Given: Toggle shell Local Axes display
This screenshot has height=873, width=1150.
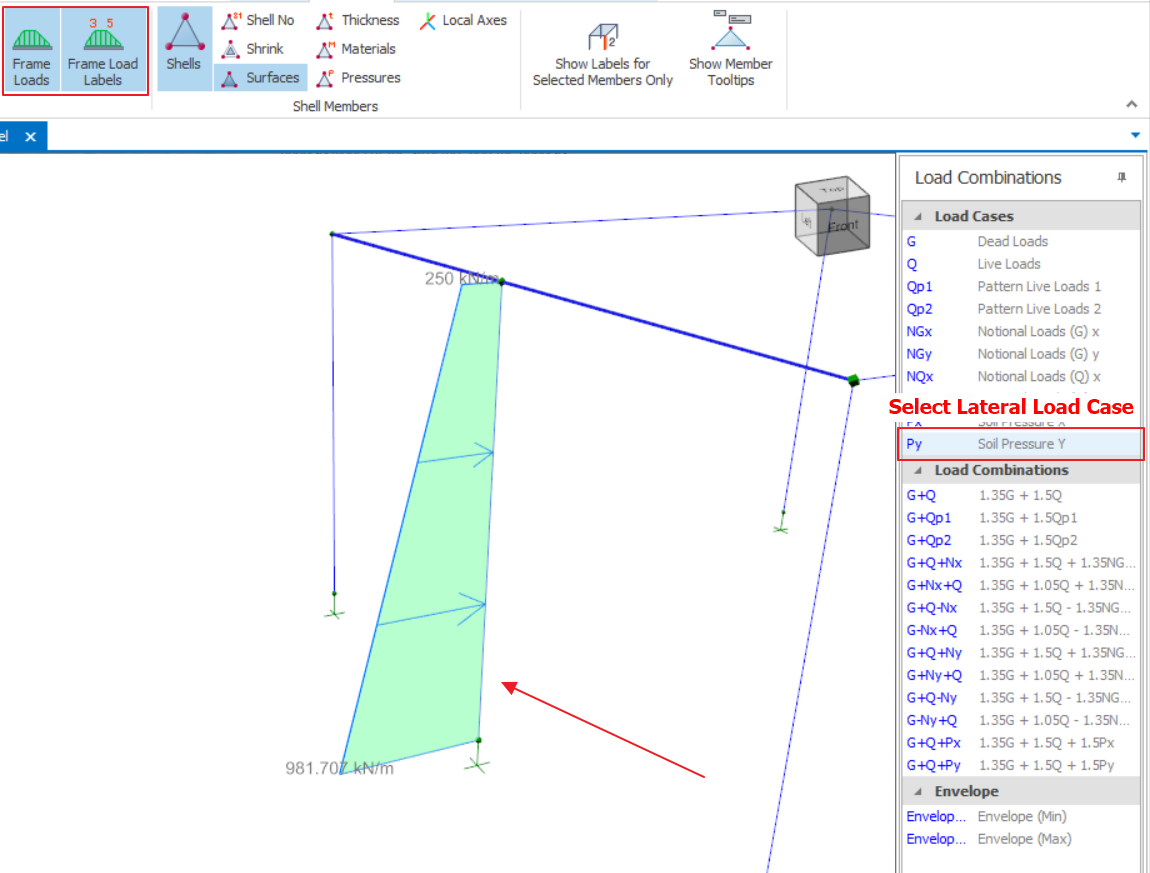Looking at the screenshot, I should tap(463, 20).
